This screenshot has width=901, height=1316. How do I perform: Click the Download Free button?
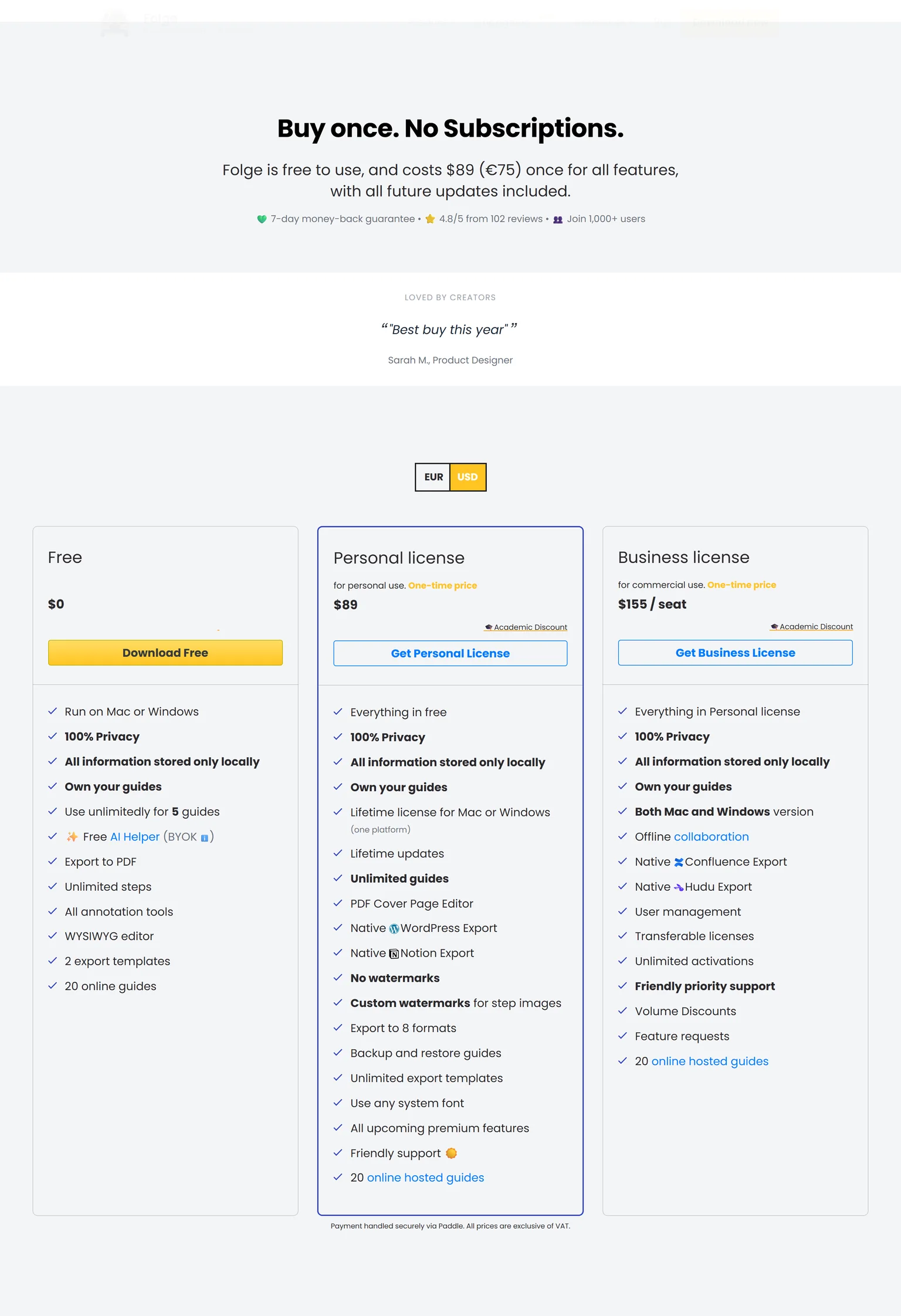tap(165, 653)
